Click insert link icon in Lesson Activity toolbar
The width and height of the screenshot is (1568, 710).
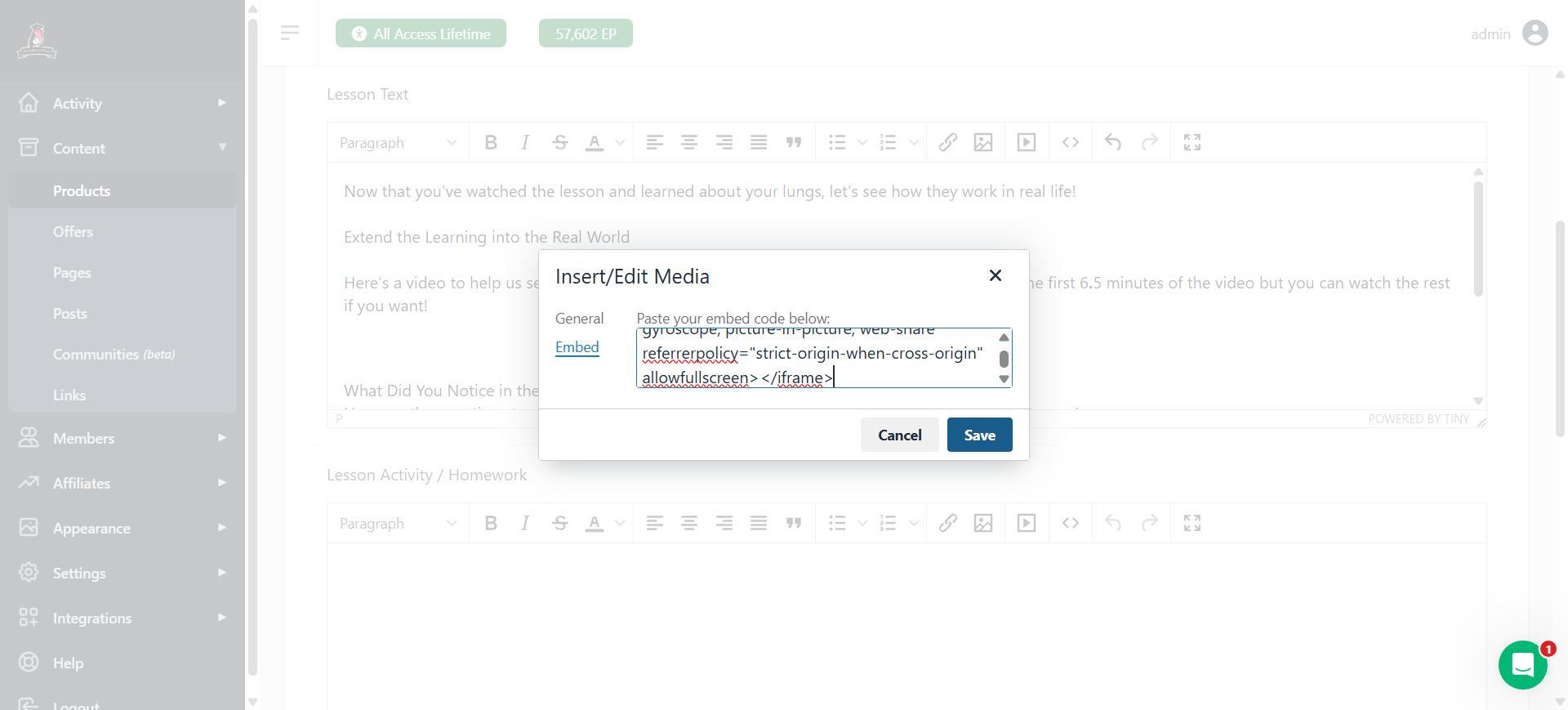(x=948, y=523)
